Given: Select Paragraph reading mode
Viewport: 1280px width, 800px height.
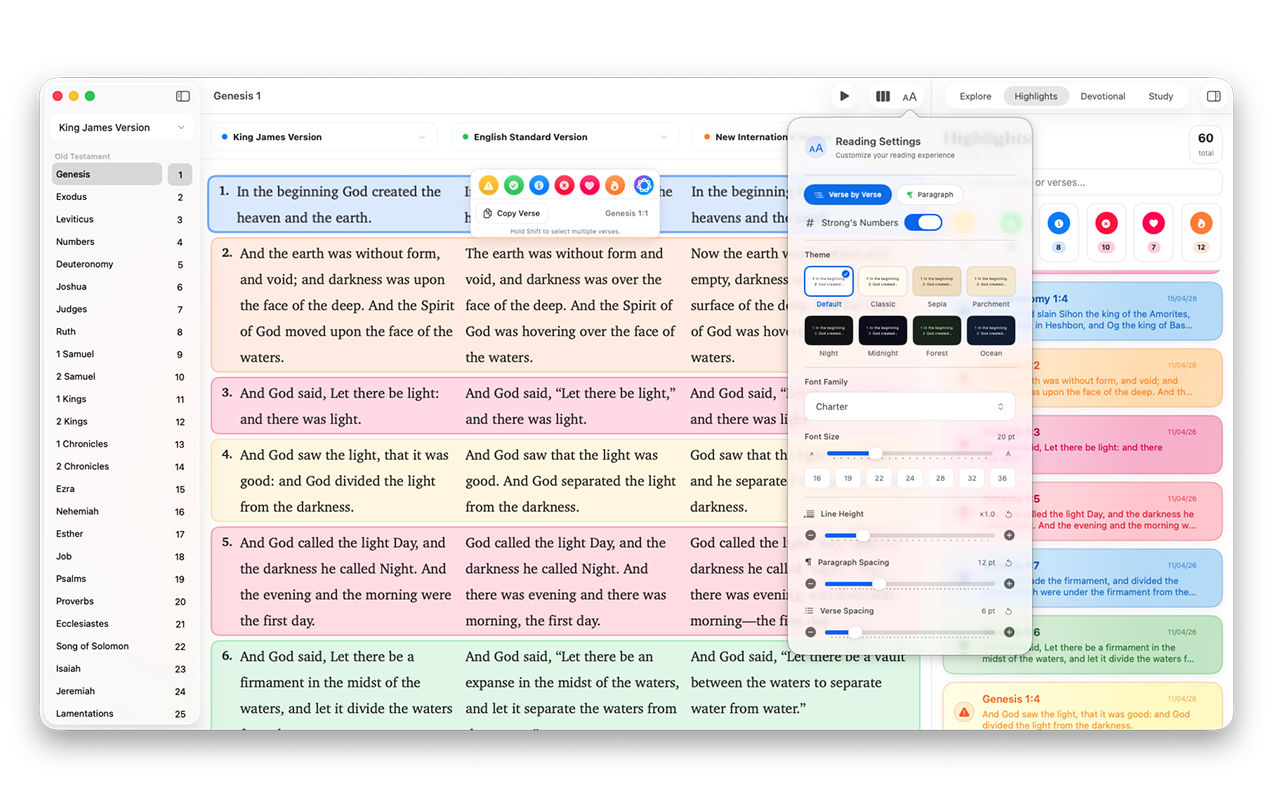Looking at the screenshot, I should 930,195.
